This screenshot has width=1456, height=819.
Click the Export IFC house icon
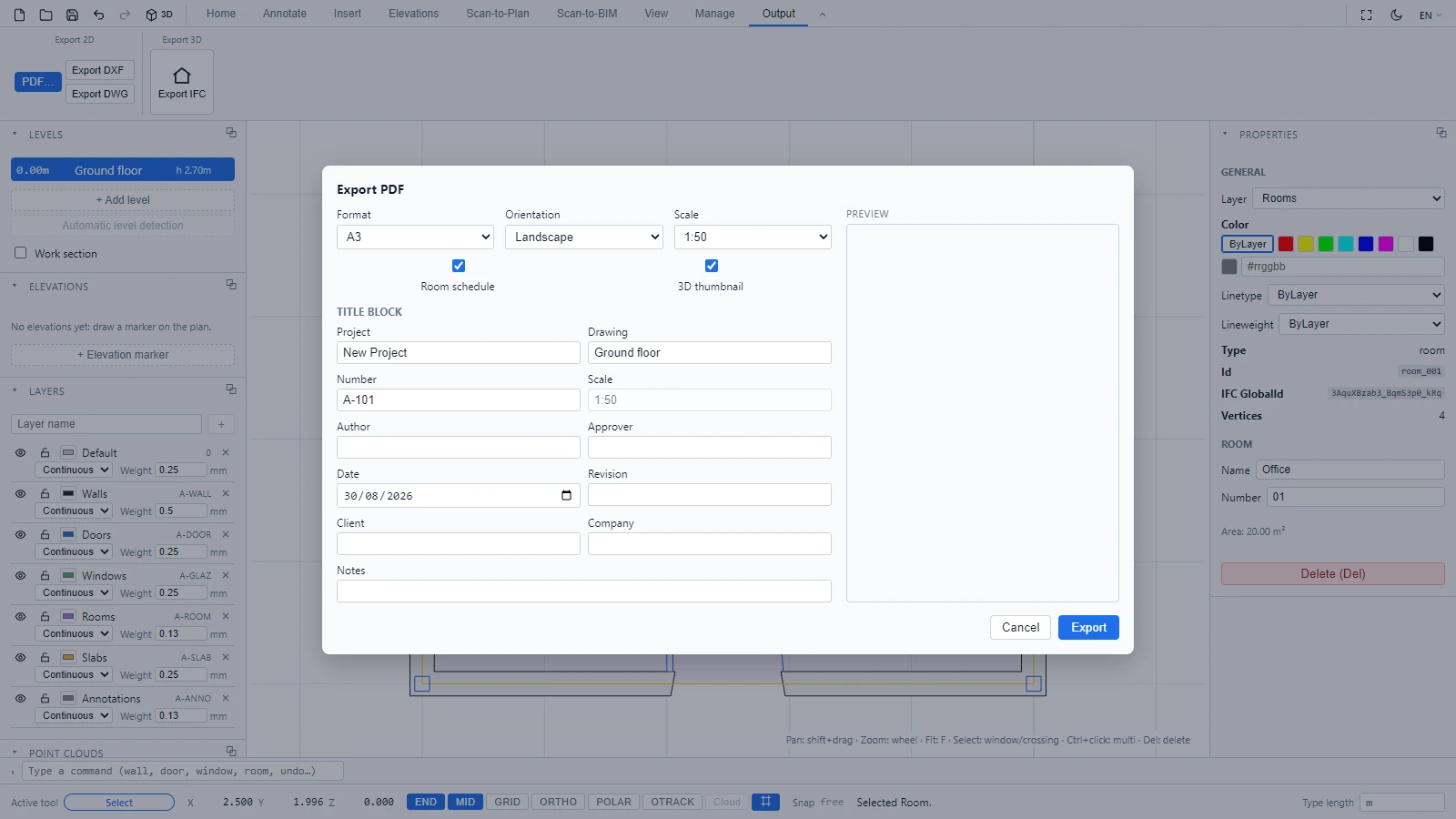[182, 76]
